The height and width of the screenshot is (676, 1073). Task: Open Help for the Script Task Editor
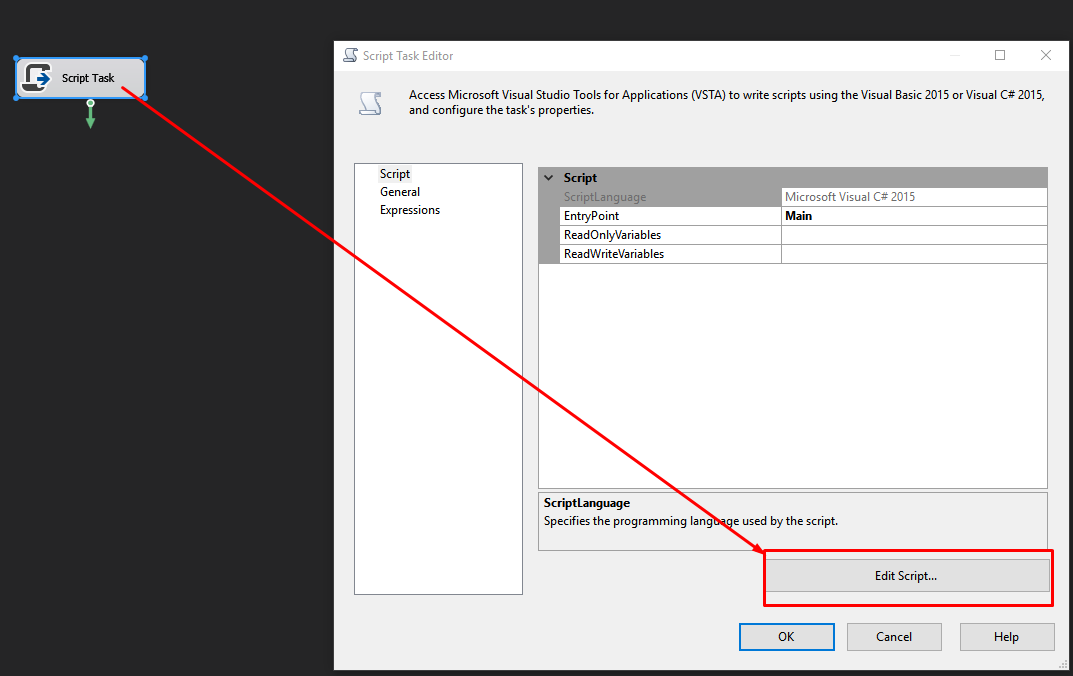coord(1006,637)
